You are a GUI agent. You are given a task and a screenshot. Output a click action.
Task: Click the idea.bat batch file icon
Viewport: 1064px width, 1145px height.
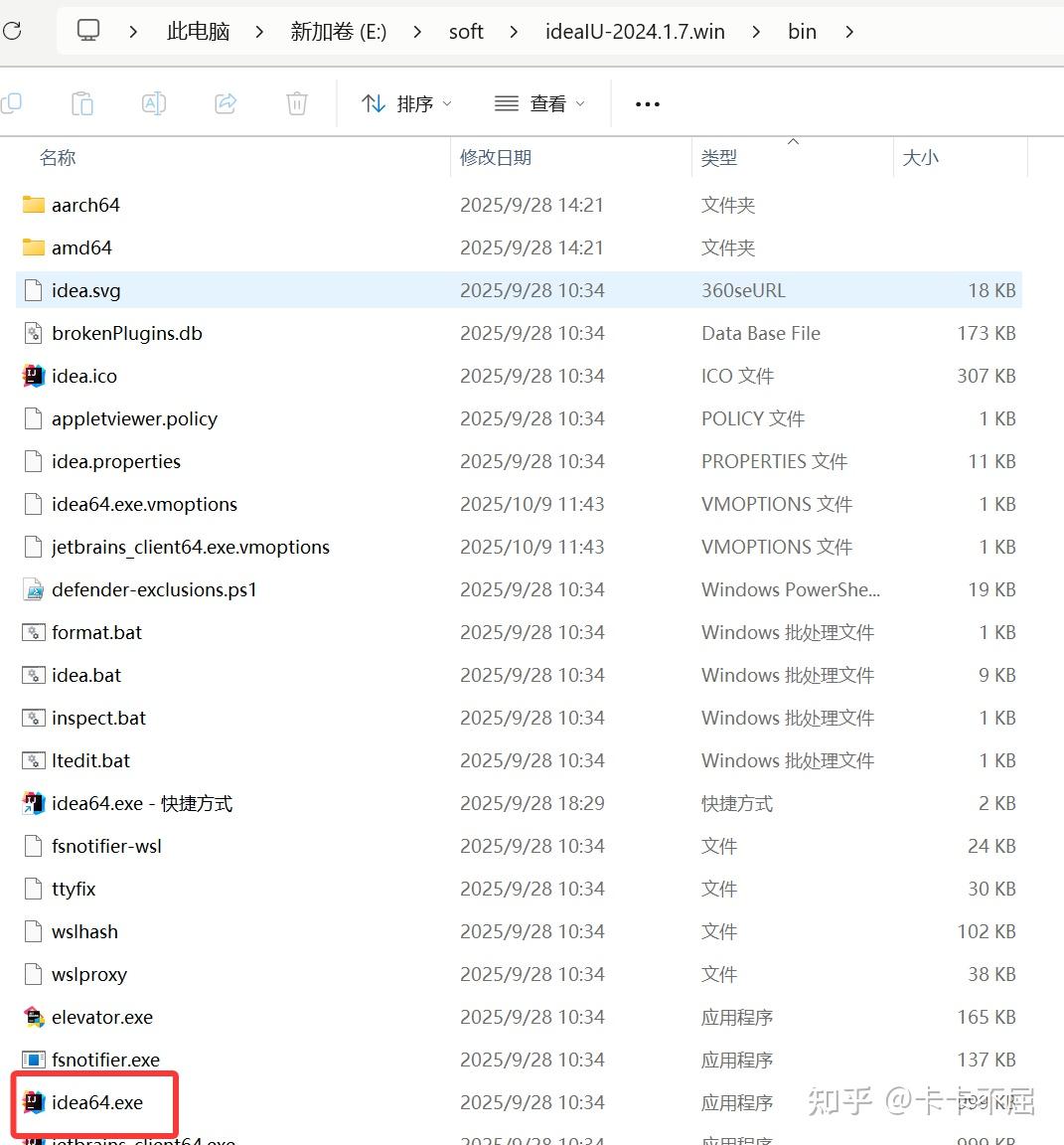34,675
